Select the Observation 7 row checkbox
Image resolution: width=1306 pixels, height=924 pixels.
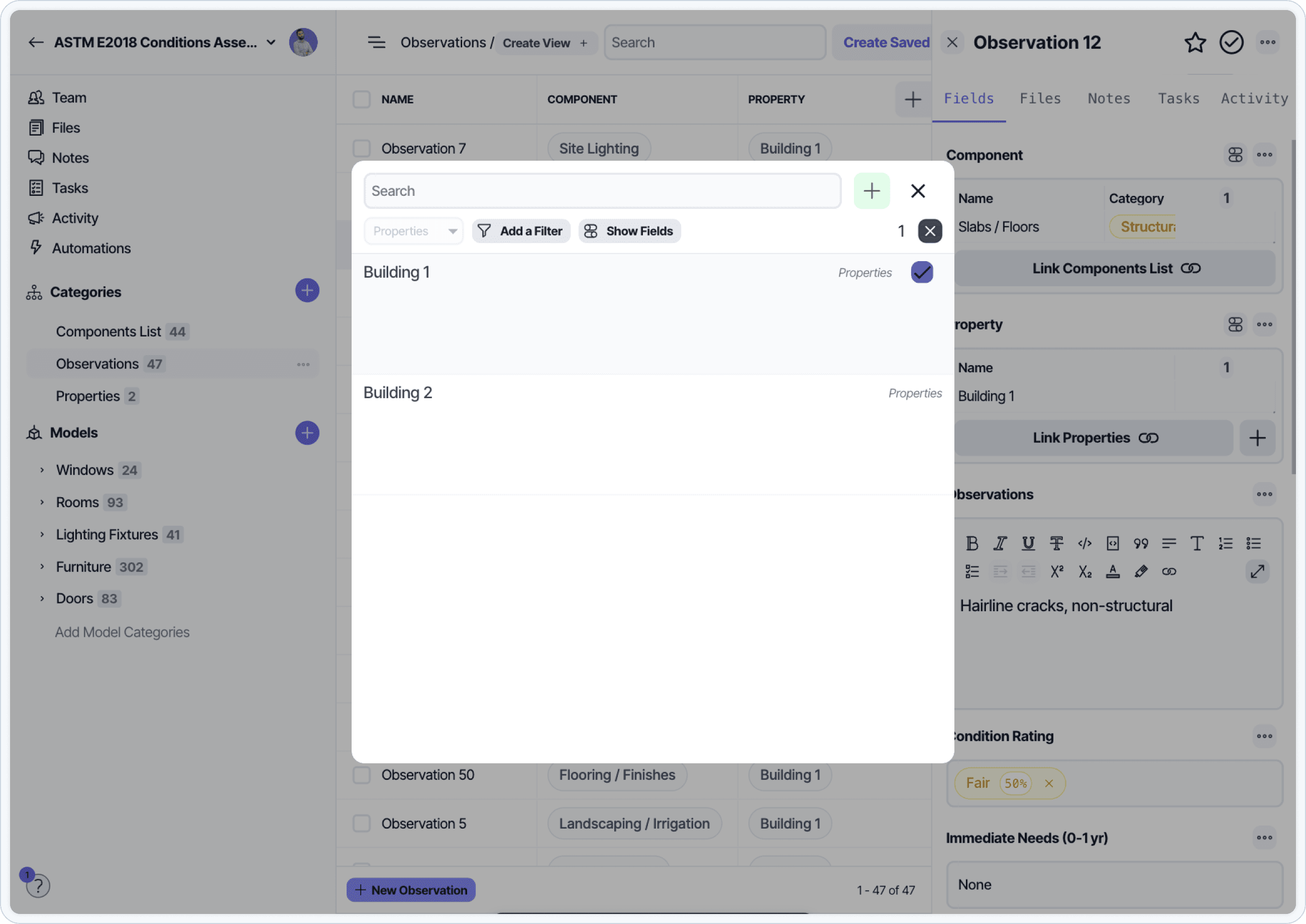tap(361, 149)
